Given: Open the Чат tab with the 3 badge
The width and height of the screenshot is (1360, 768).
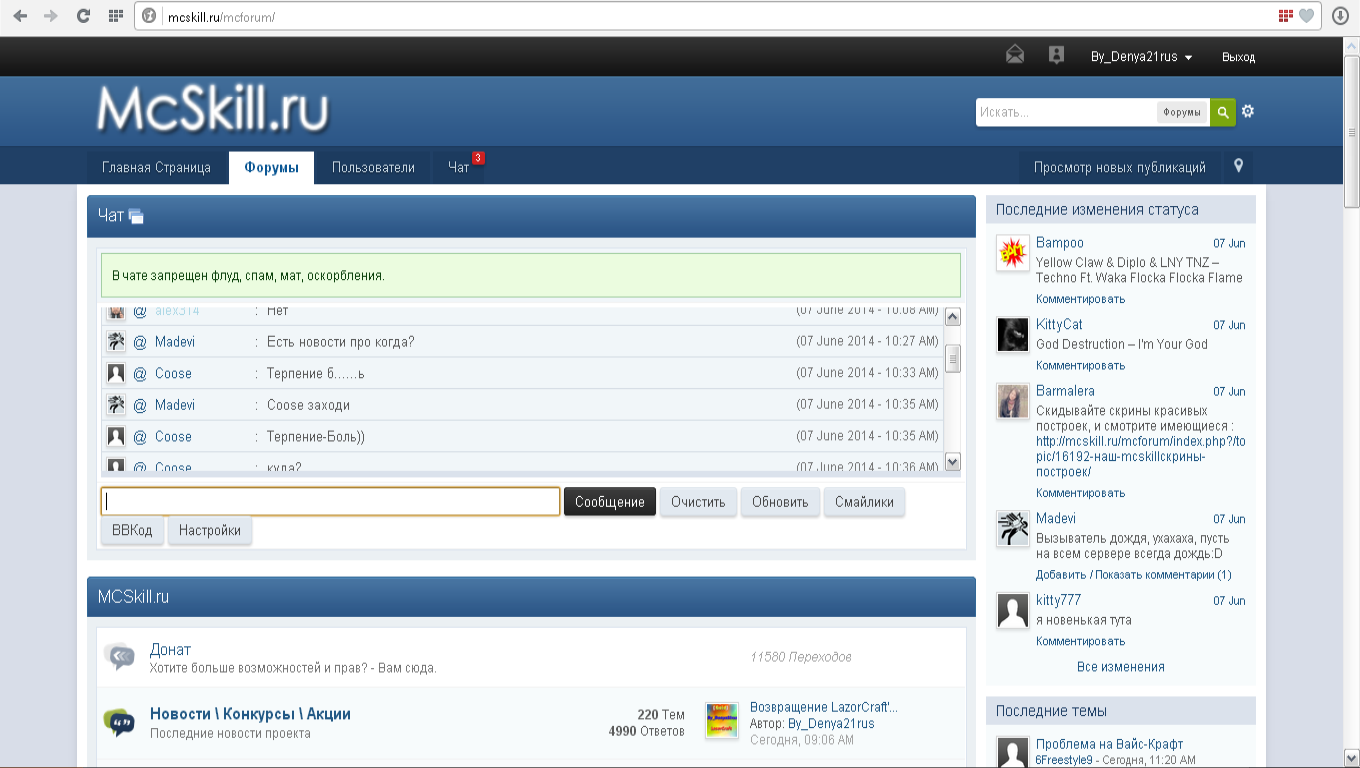Looking at the screenshot, I should pos(459,167).
